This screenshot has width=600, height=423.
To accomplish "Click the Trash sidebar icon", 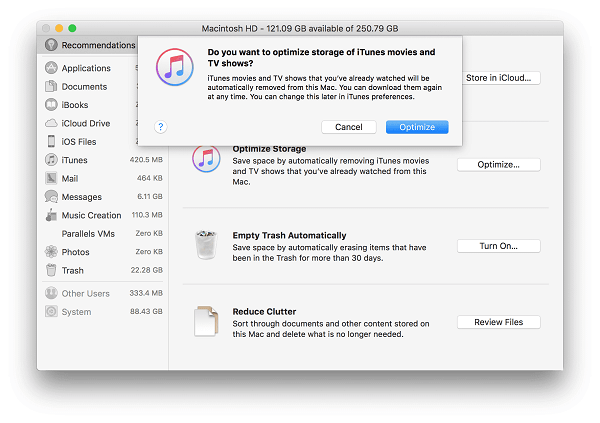I will (x=51, y=270).
